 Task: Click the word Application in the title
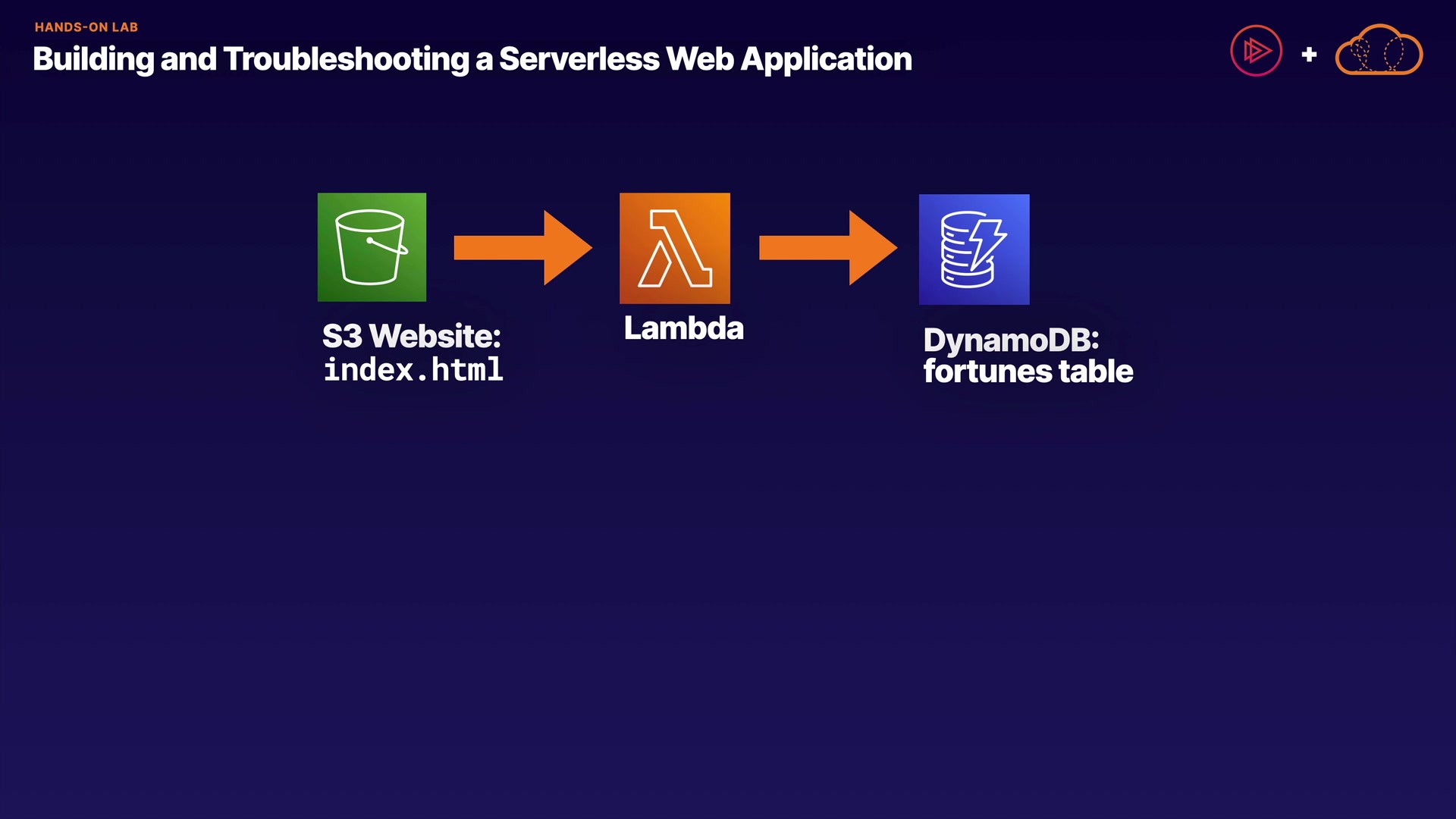coord(826,59)
